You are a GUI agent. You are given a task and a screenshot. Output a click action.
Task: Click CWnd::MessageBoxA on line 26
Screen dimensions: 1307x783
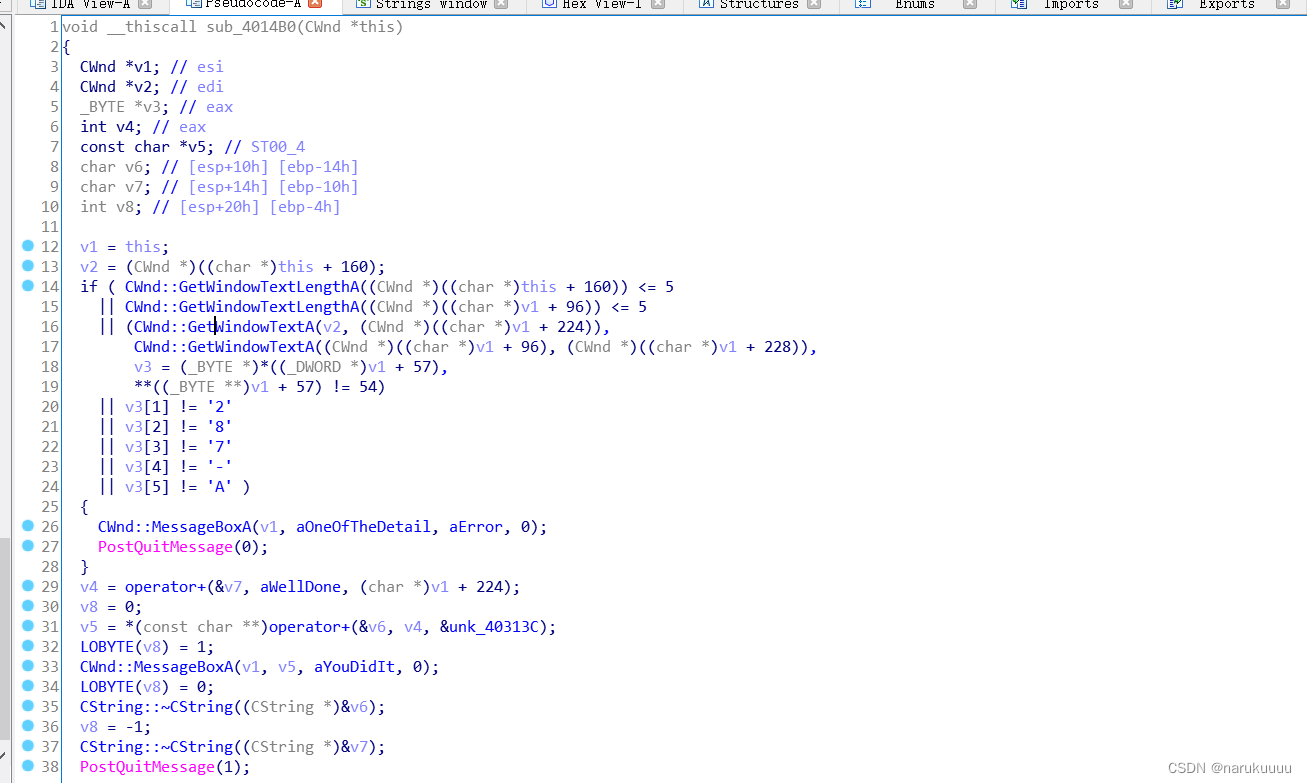175,527
